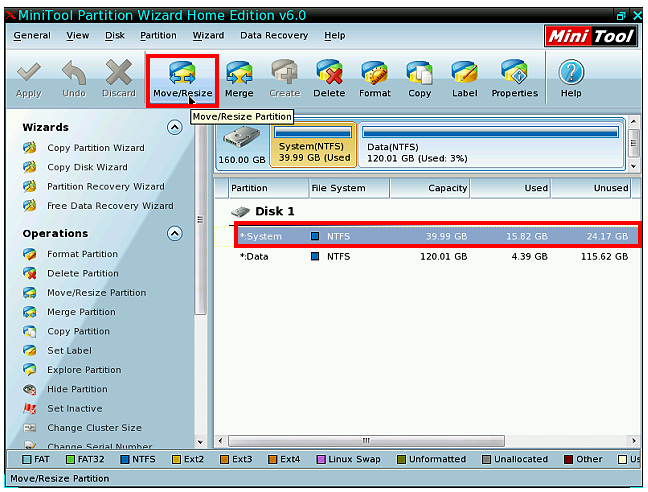Click Explore Partition in Operations panel

[72, 370]
